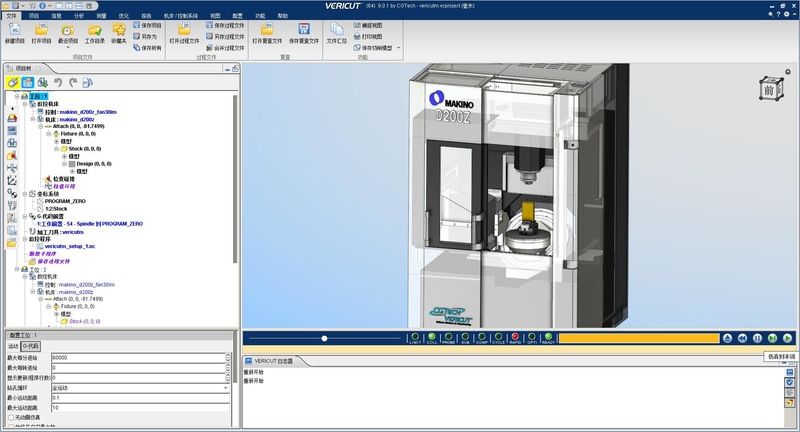Click the simulation speed slider handle

coord(324,338)
